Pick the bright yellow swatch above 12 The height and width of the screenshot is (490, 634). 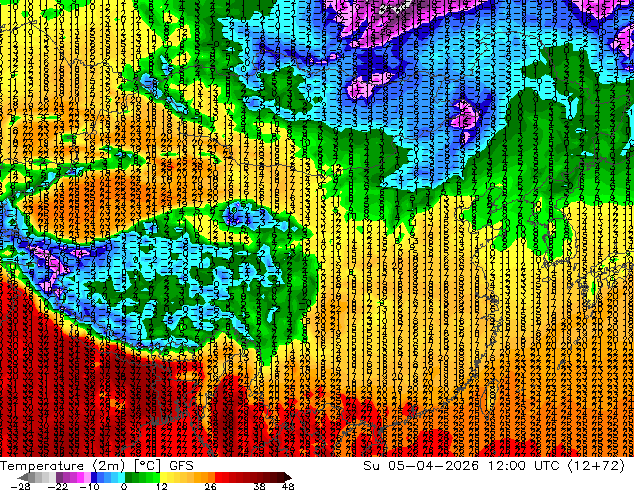click(163, 477)
